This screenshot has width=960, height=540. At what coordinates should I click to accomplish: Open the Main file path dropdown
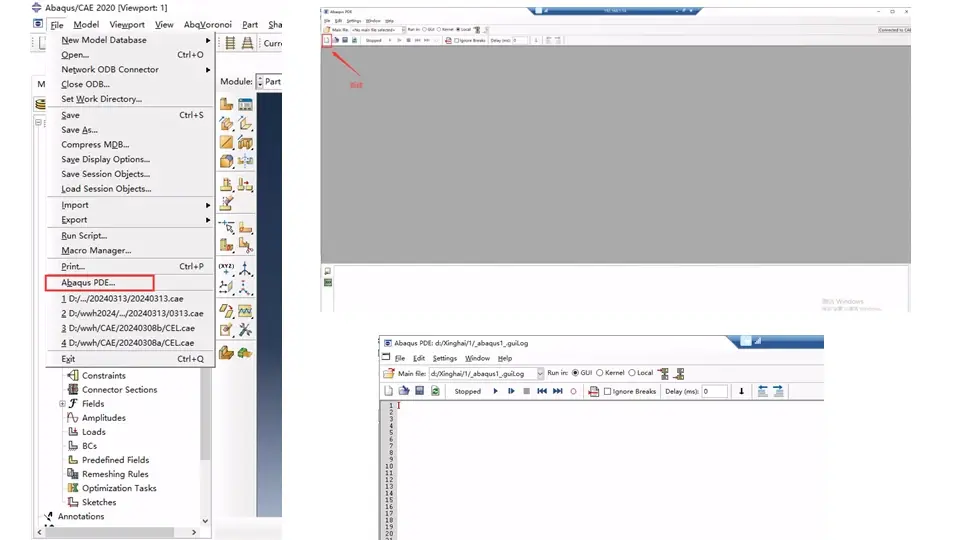539,373
